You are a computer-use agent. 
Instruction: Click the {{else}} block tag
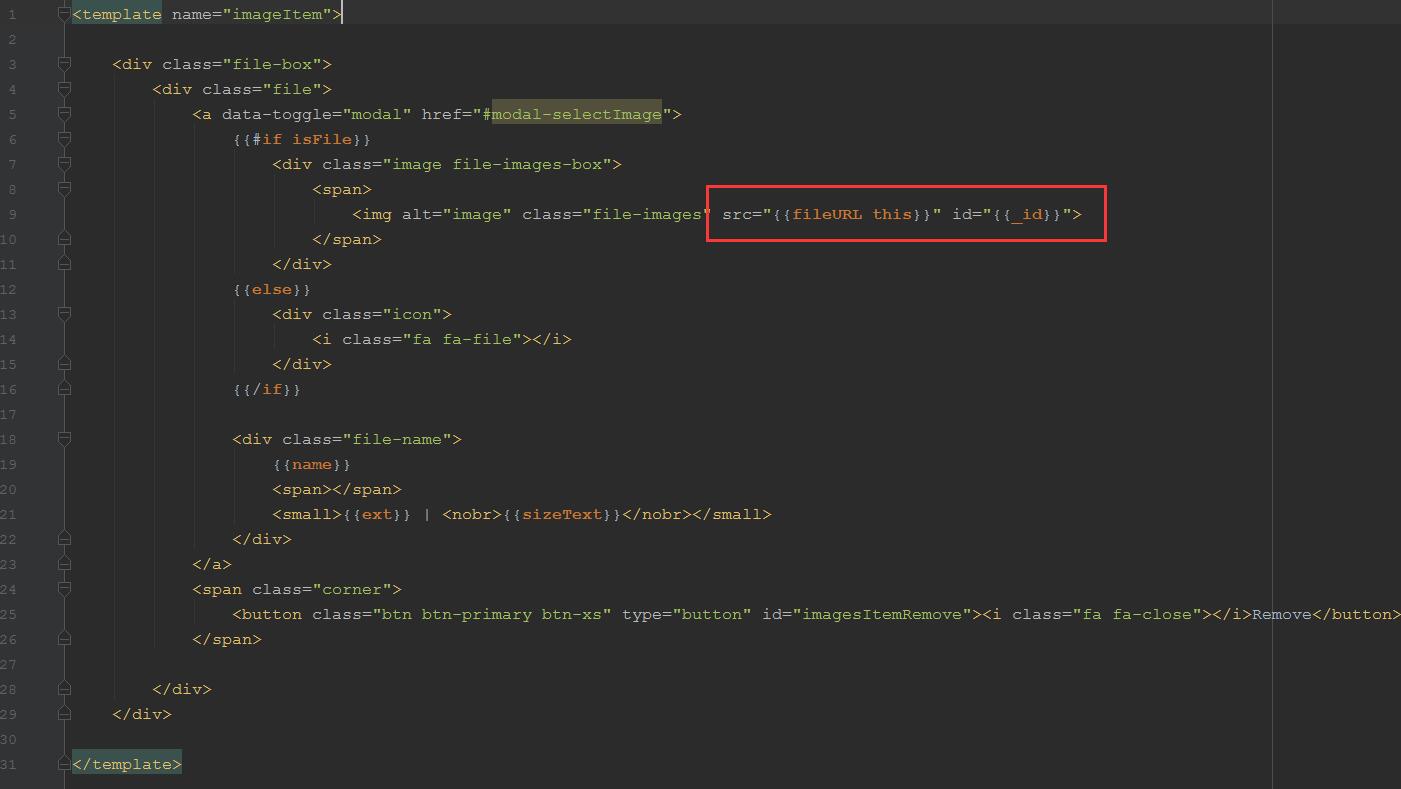272,289
